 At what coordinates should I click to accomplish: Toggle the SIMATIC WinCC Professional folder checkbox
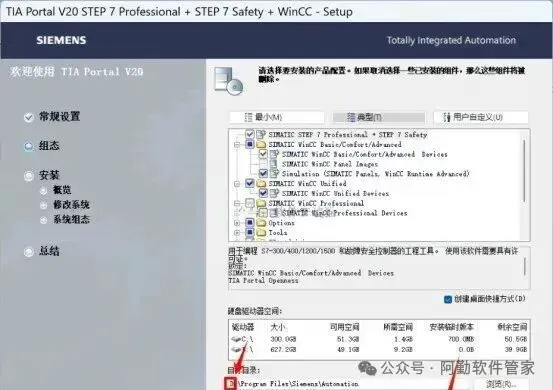pyautogui.click(x=250, y=203)
